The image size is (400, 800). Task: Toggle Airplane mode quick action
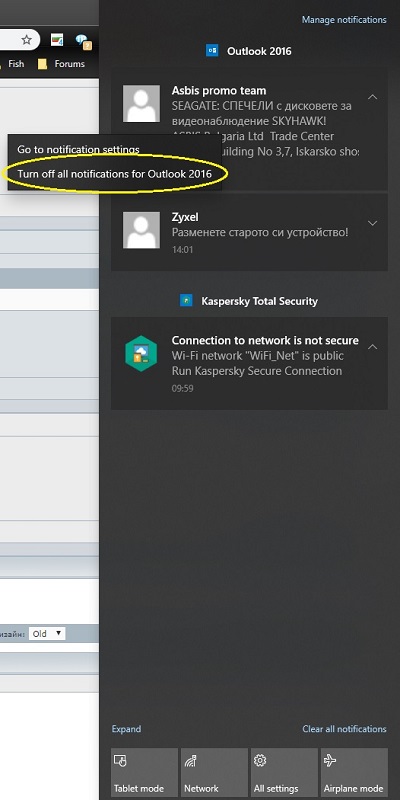354,772
